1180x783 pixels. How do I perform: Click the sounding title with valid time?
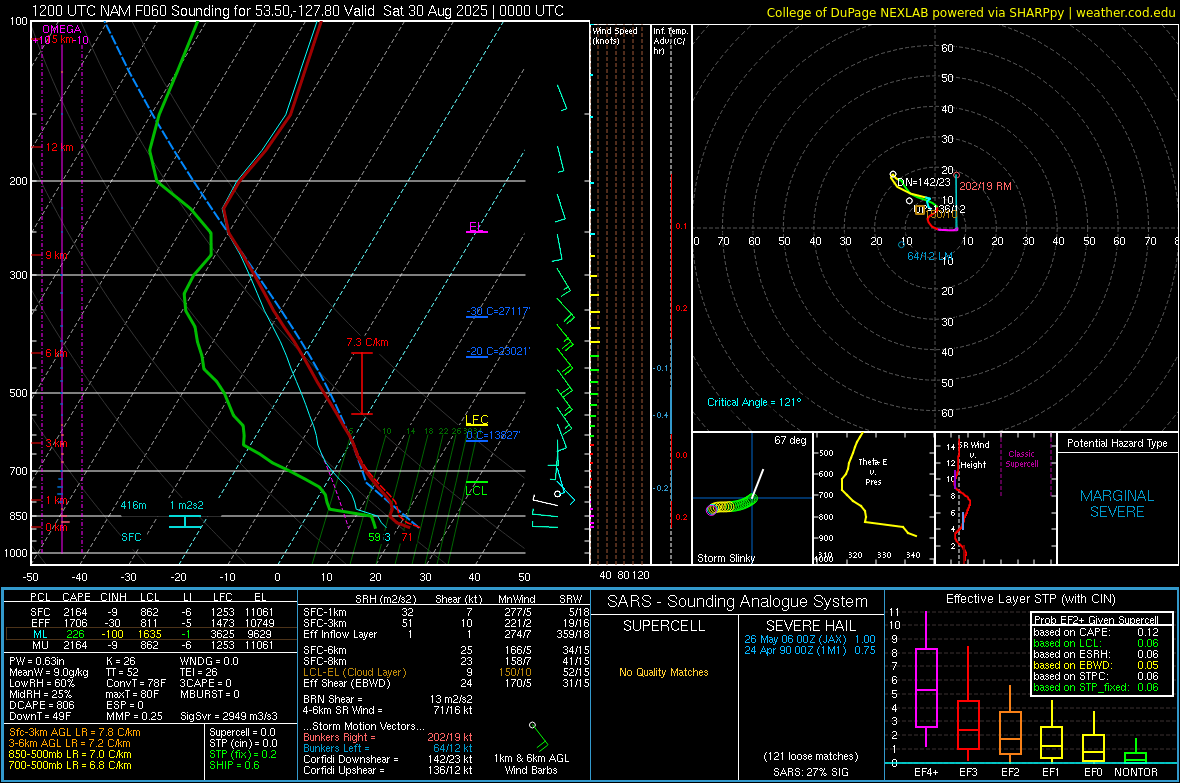tap(297, 11)
